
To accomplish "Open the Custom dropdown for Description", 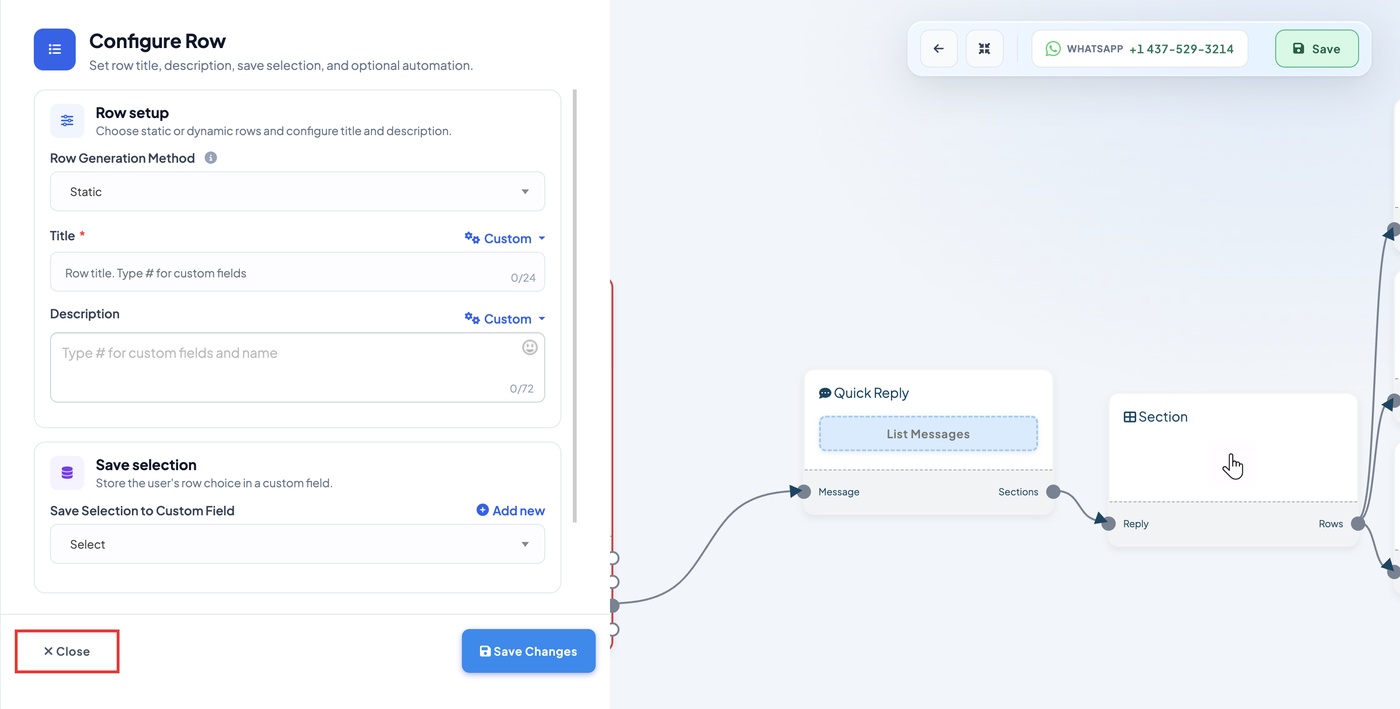I will [x=506, y=319].
